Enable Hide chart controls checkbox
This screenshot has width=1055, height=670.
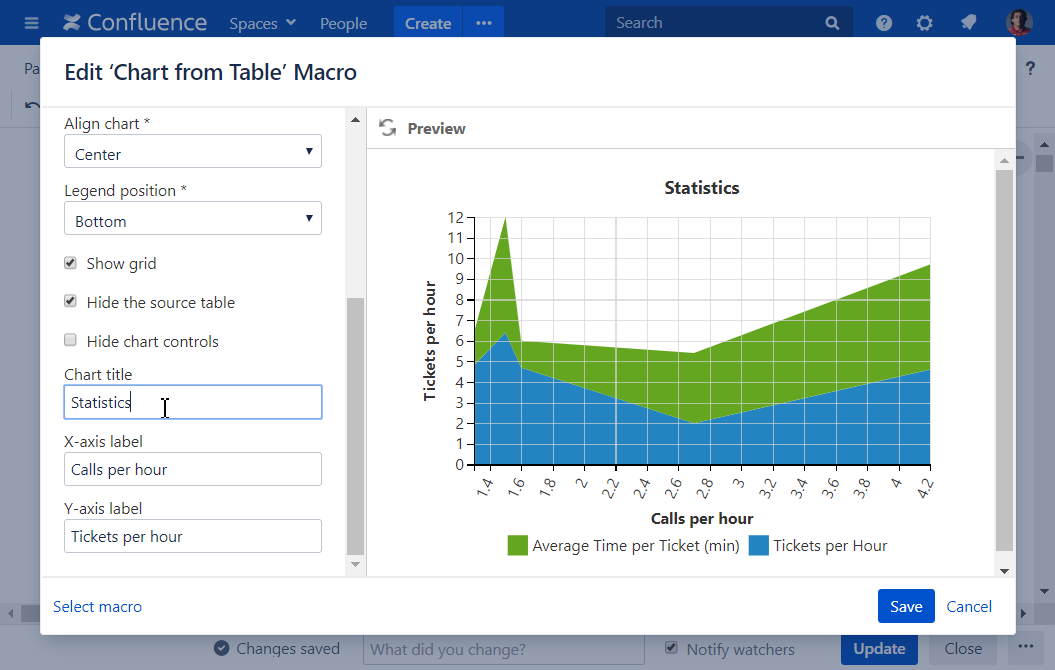(x=71, y=340)
